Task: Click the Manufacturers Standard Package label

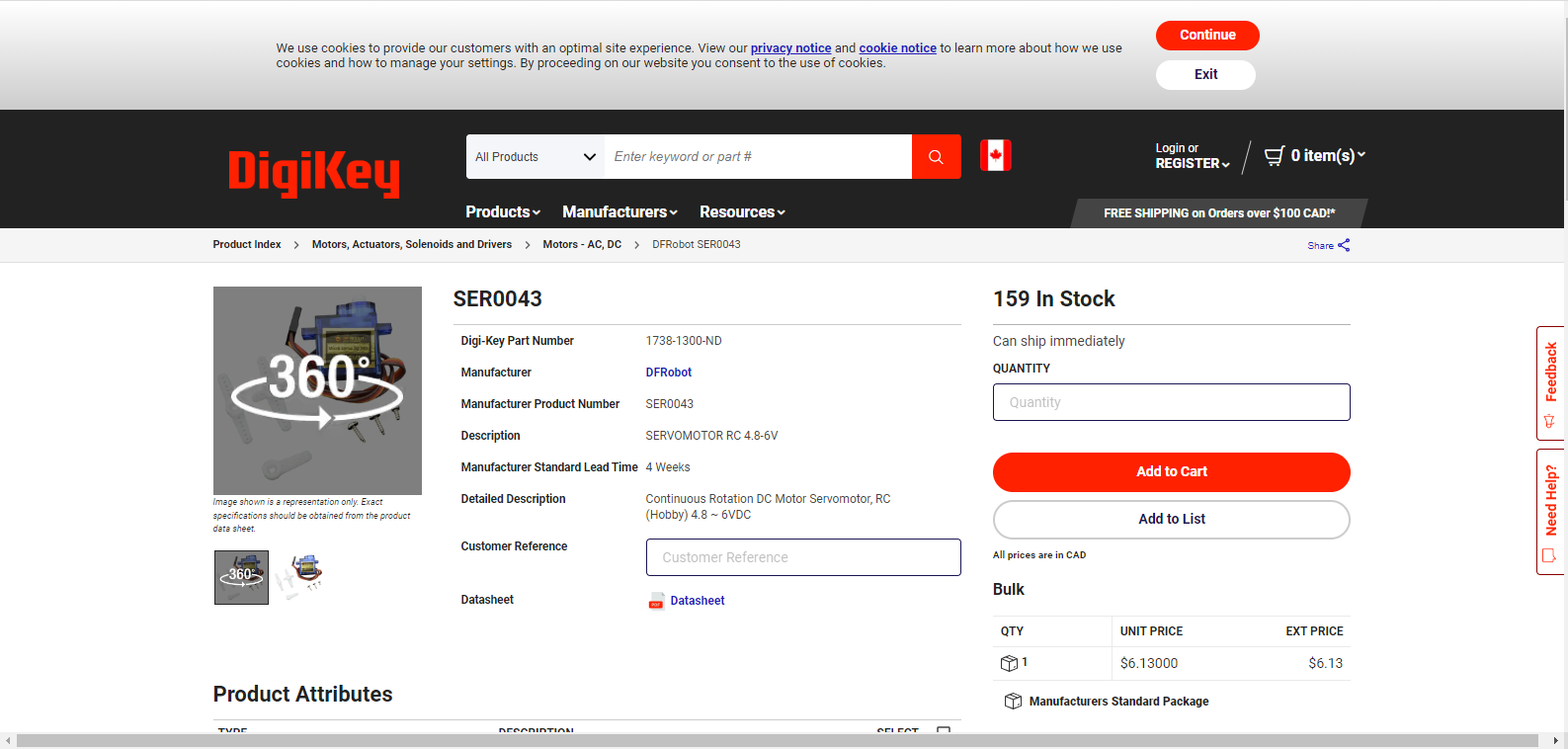Action: 1118,702
